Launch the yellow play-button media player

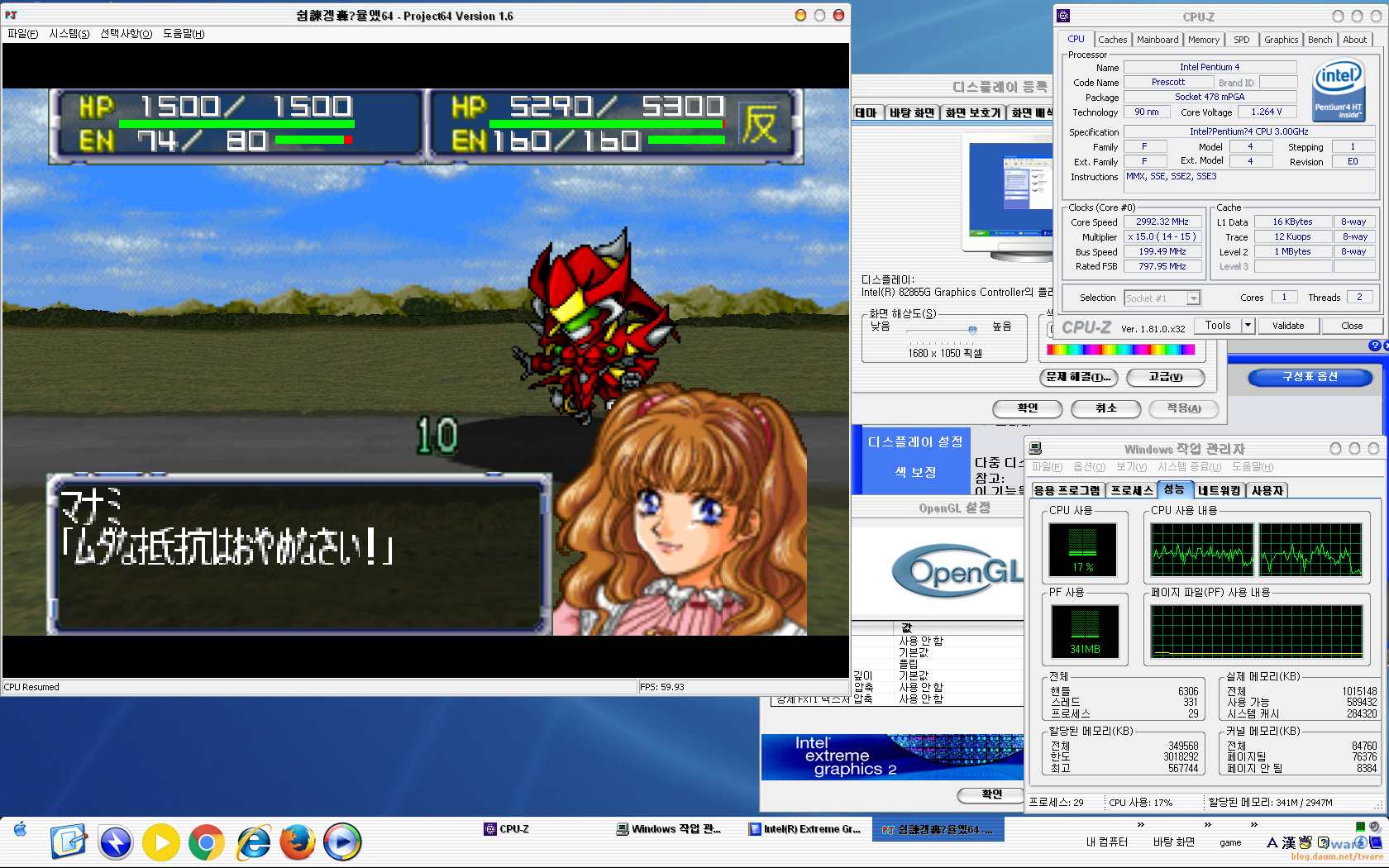click(161, 842)
